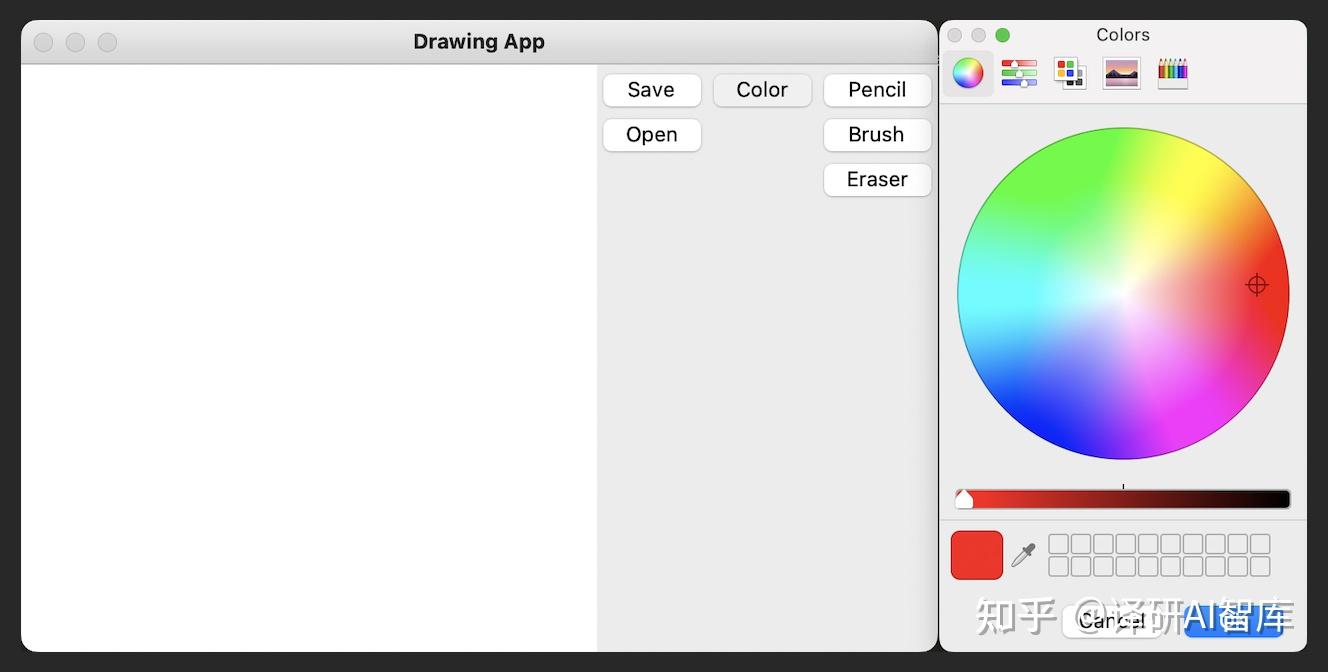
Task: Click the Color button
Action: 762,90
